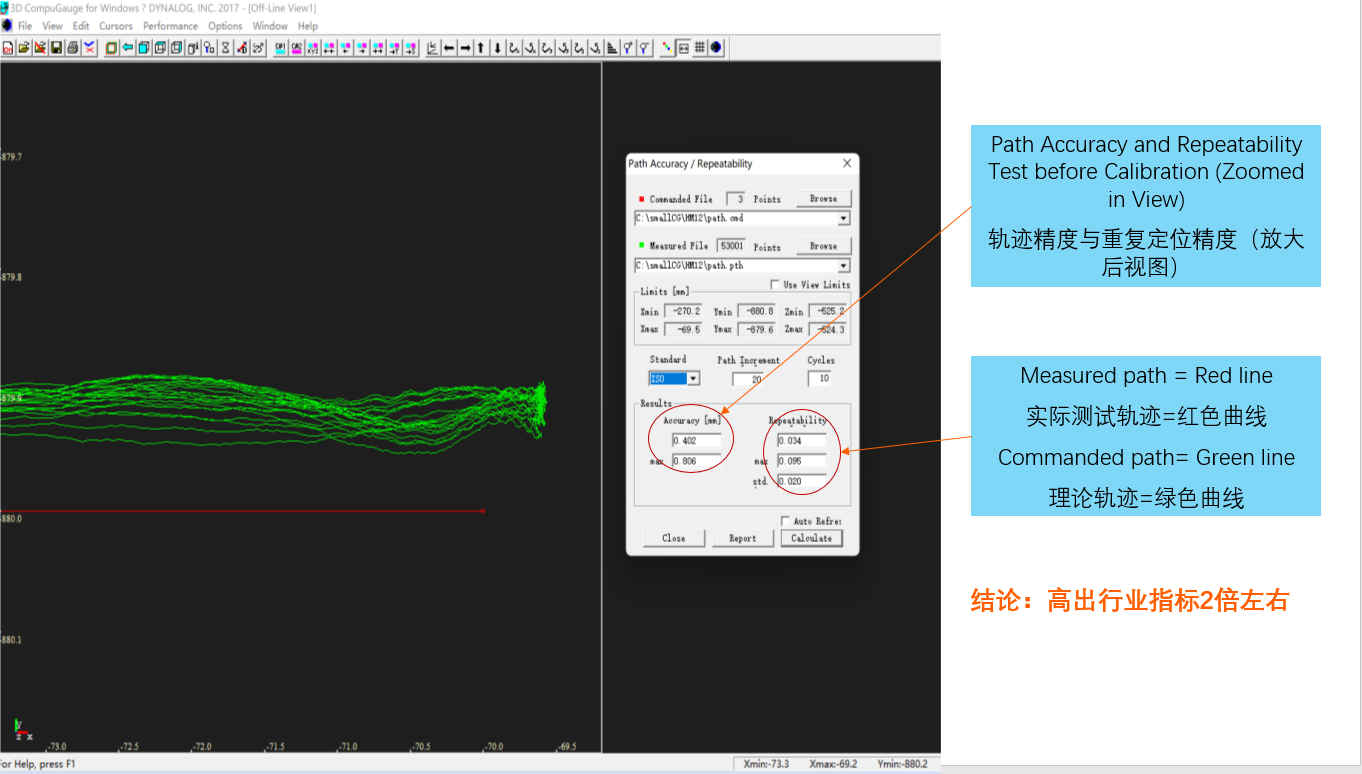Click the black up arrow pan icon
Image resolution: width=1362 pixels, height=774 pixels.
click(481, 48)
